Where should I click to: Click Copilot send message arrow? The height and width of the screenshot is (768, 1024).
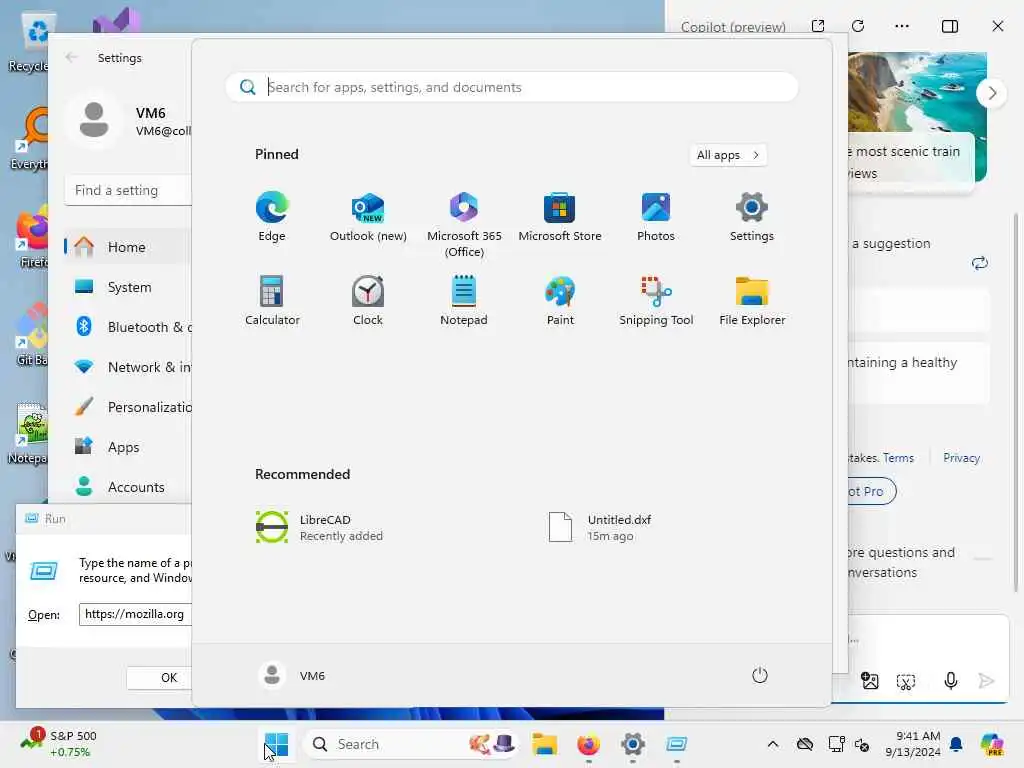point(986,681)
